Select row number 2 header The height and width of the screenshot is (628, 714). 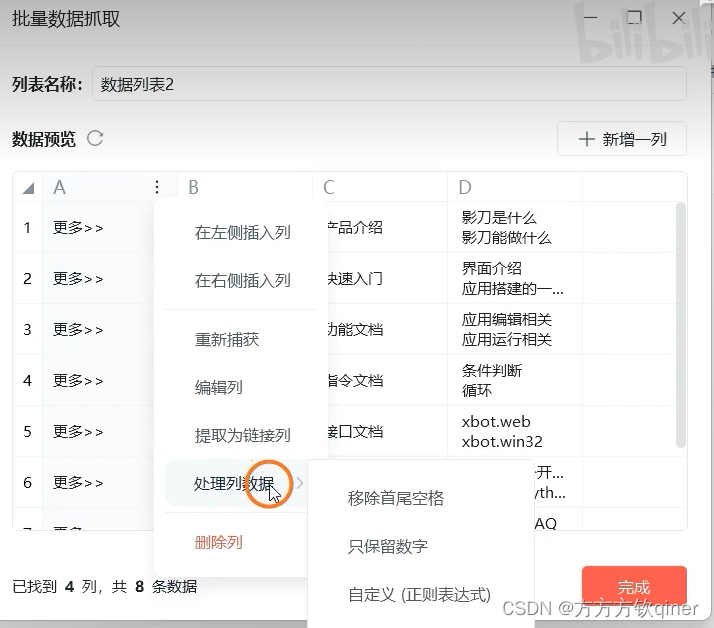pyautogui.click(x=27, y=278)
